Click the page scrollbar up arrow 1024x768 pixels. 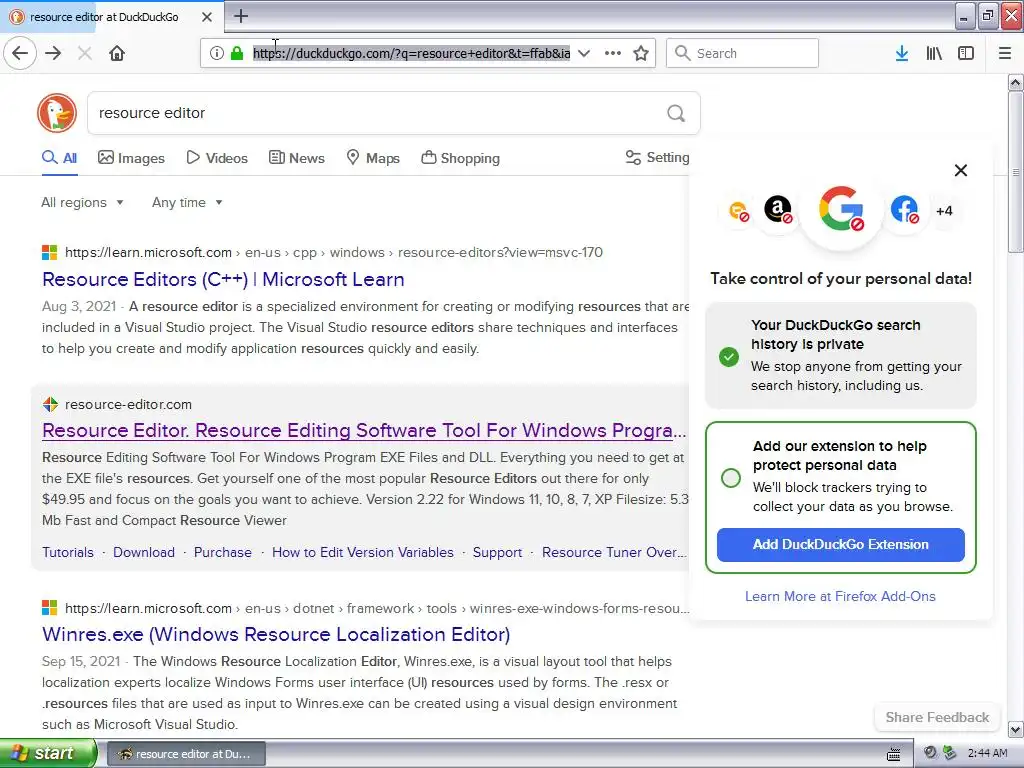tap(1015, 82)
